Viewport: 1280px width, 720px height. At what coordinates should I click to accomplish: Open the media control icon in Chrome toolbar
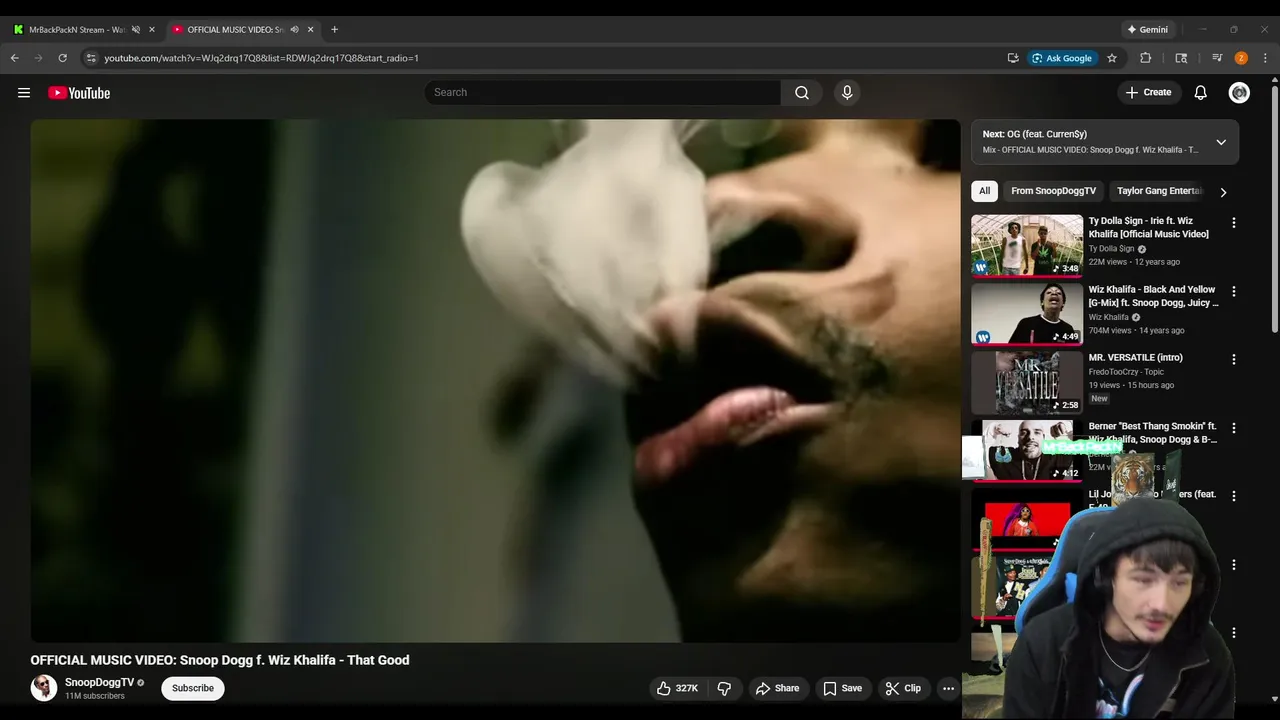point(1217,58)
